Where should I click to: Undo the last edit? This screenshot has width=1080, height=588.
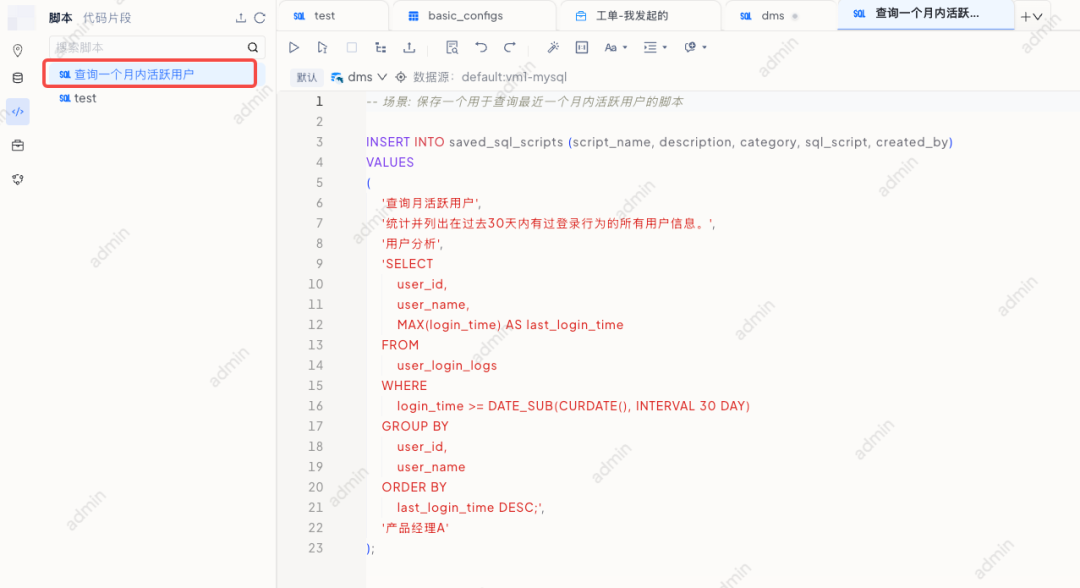[x=481, y=48]
